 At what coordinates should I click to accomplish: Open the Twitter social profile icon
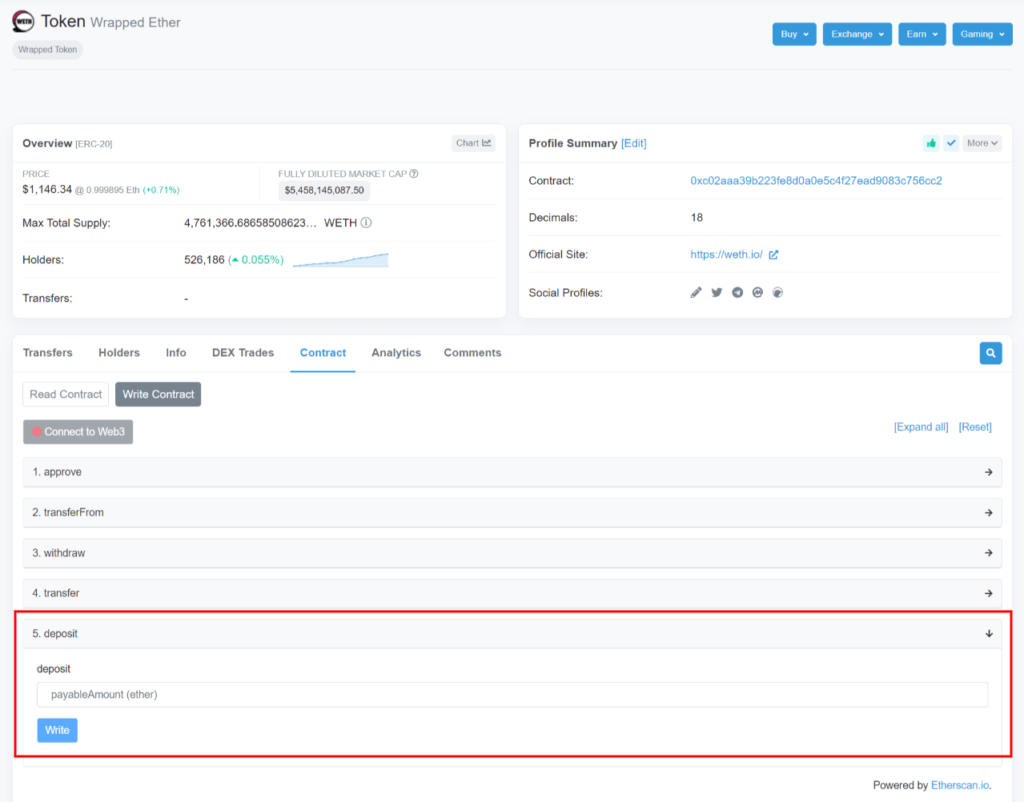pyautogui.click(x=716, y=293)
